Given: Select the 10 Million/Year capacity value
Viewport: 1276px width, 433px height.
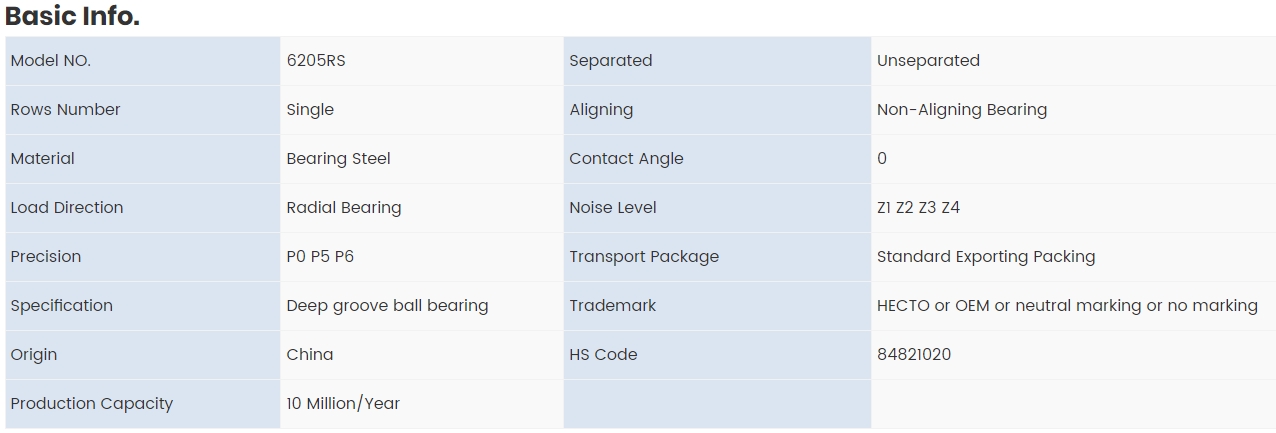Looking at the screenshot, I should point(343,404).
